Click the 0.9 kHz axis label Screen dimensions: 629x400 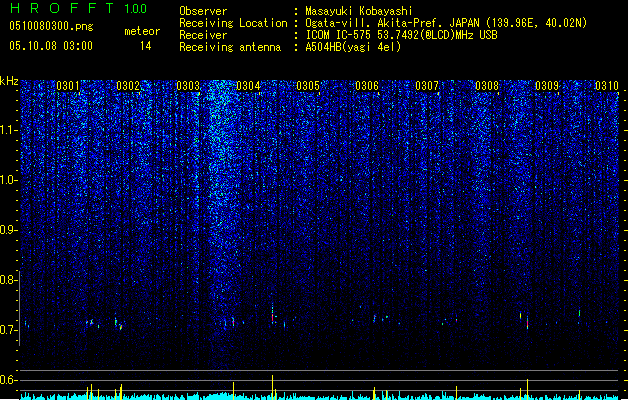point(8,230)
